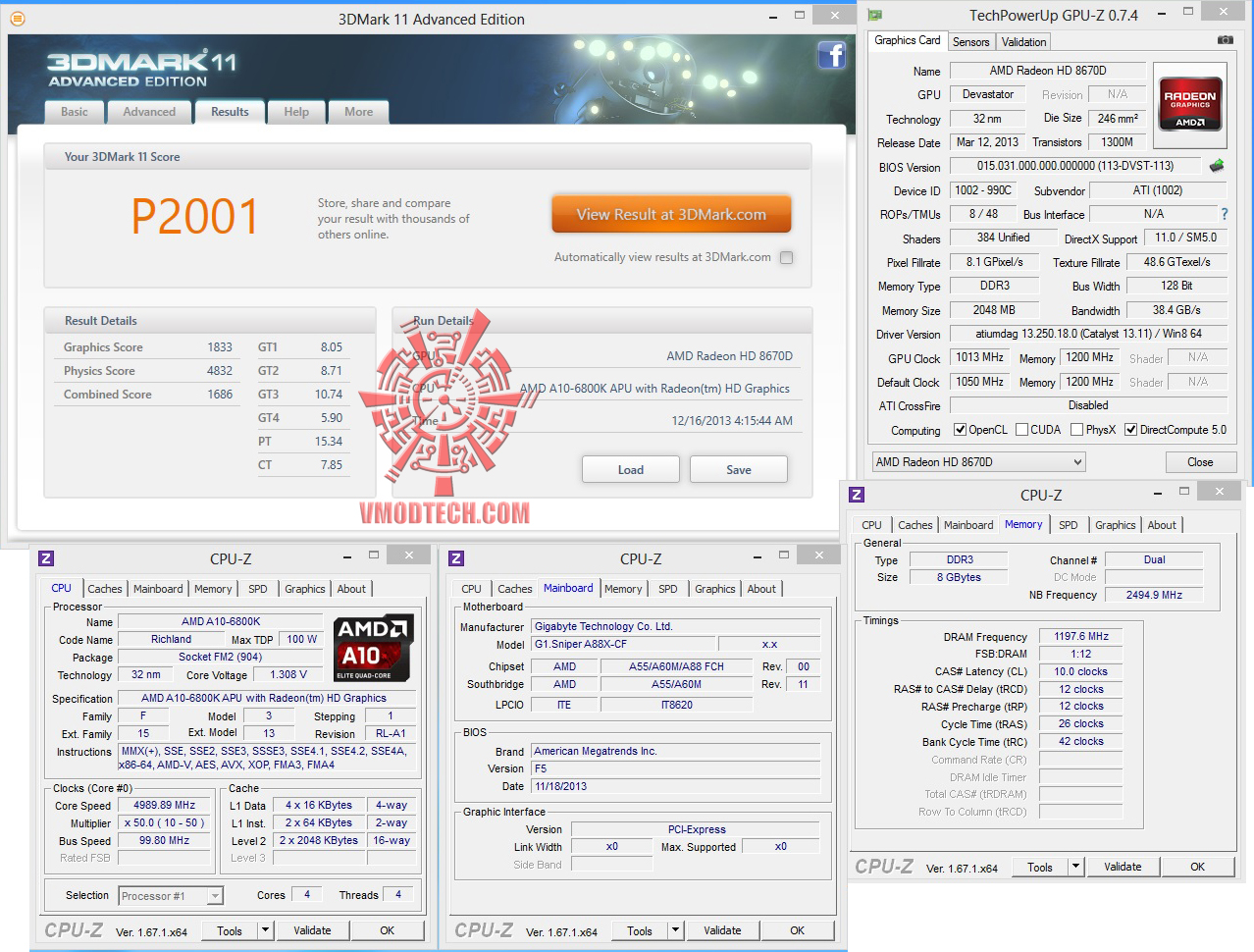Click the Memory Size value 2048 MB
Image resolution: width=1254 pixels, height=952 pixels.
[x=994, y=309]
